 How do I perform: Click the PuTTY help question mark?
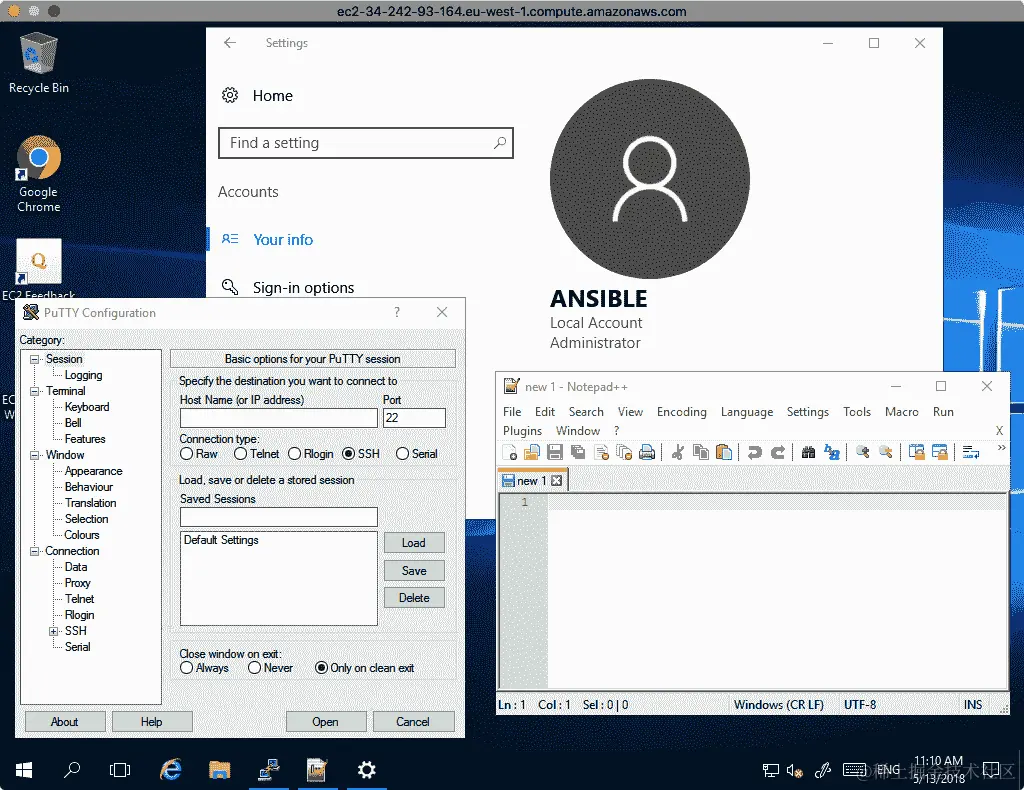click(397, 312)
